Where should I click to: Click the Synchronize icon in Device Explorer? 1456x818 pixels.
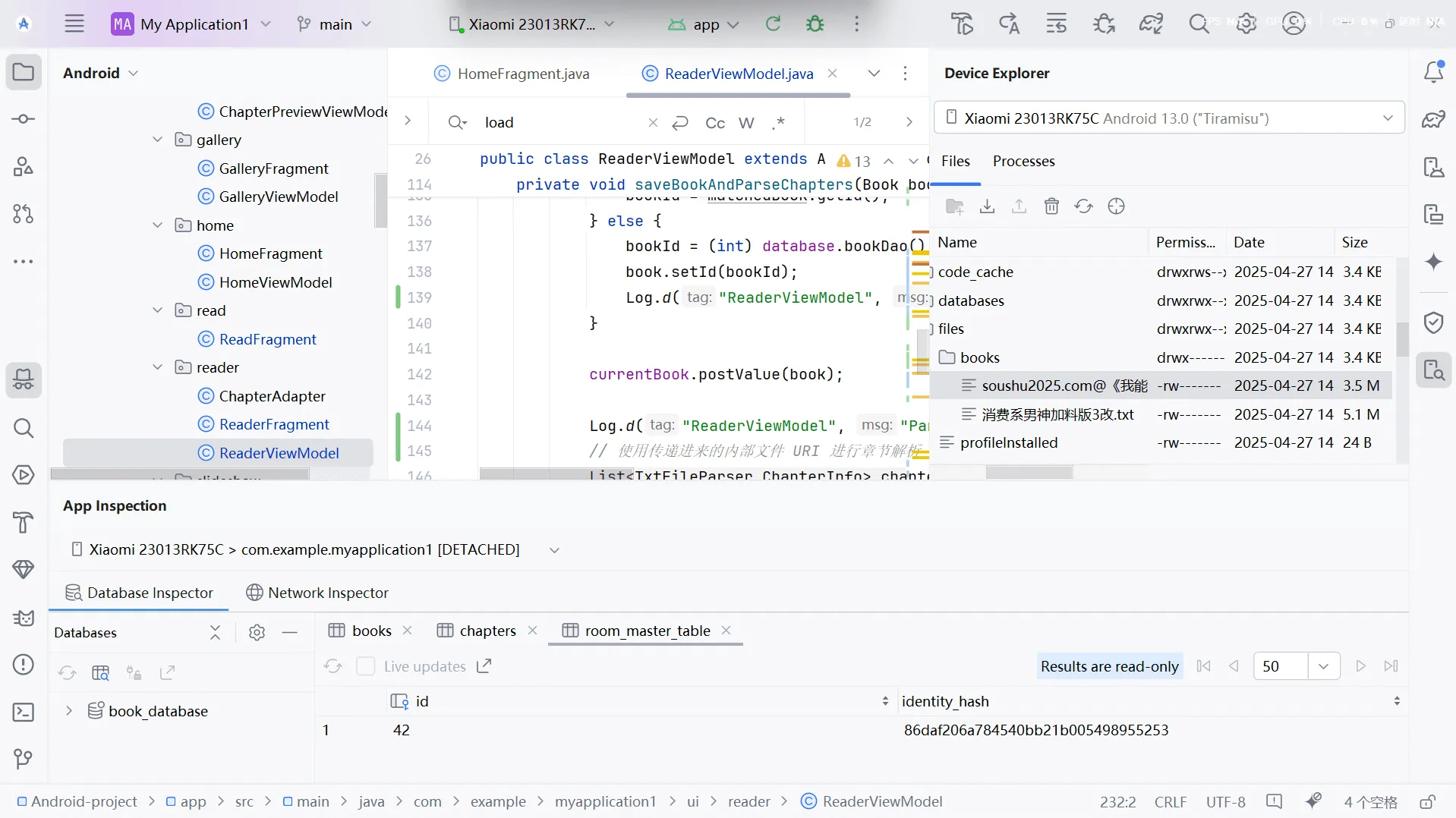tap(1083, 206)
